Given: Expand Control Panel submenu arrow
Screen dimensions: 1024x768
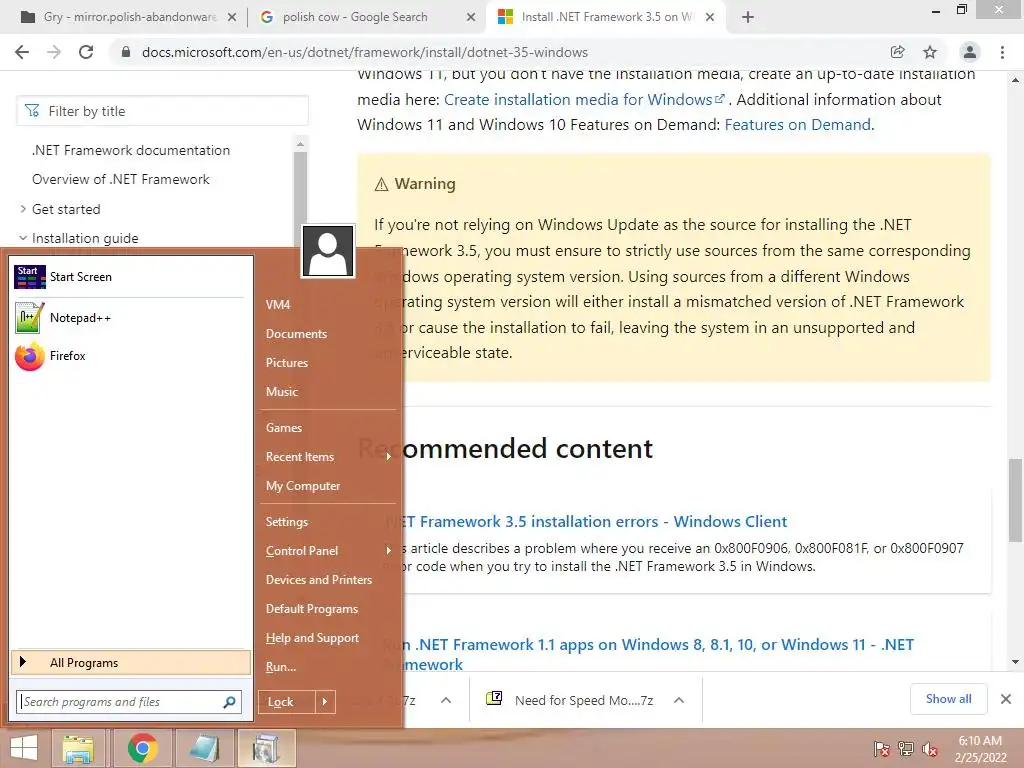Looking at the screenshot, I should pos(389,551).
